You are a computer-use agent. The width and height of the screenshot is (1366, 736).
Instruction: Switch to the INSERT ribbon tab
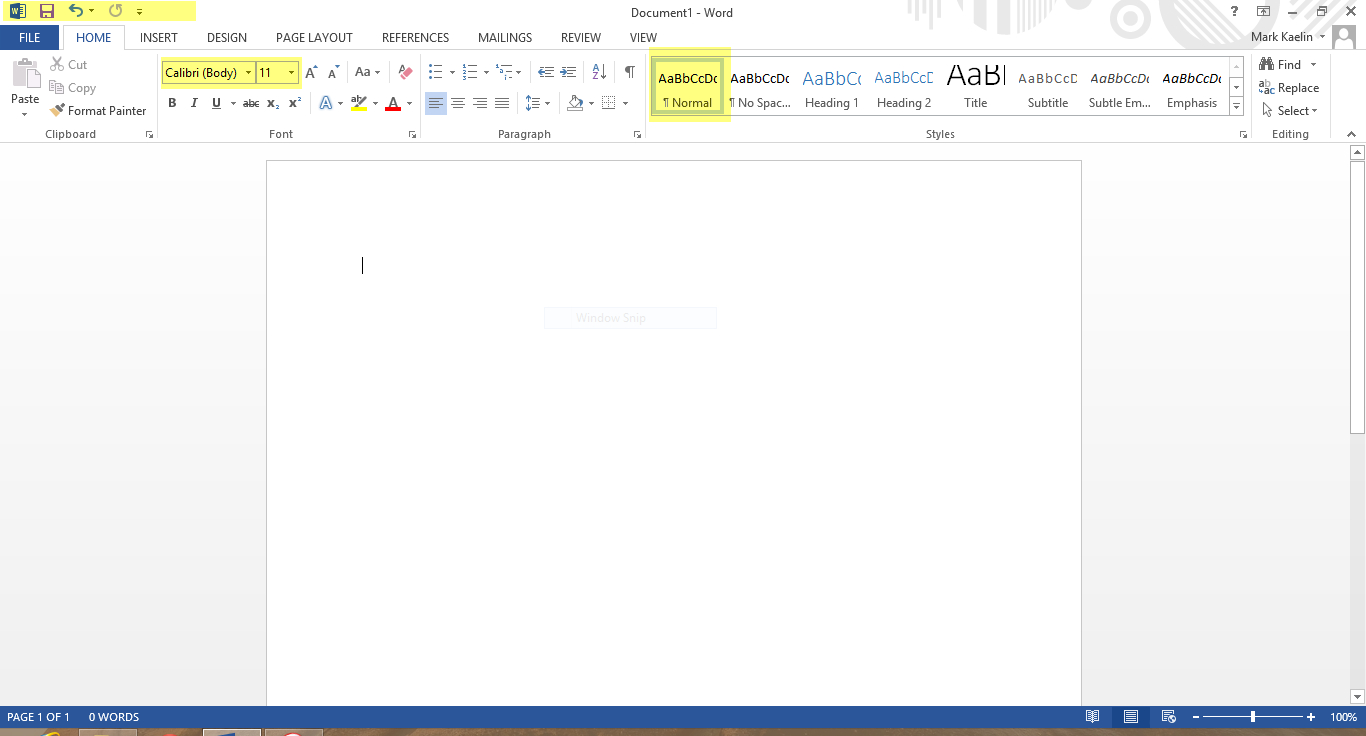159,38
